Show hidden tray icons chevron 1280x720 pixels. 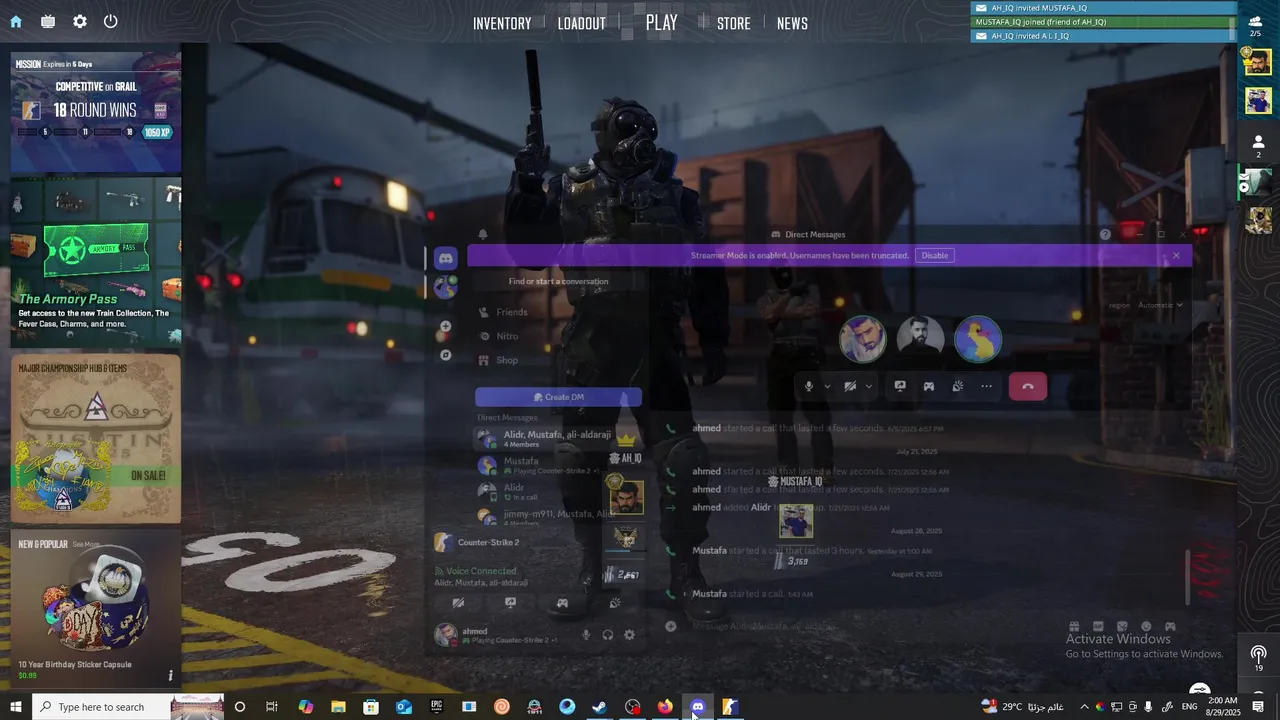[x=1084, y=707]
